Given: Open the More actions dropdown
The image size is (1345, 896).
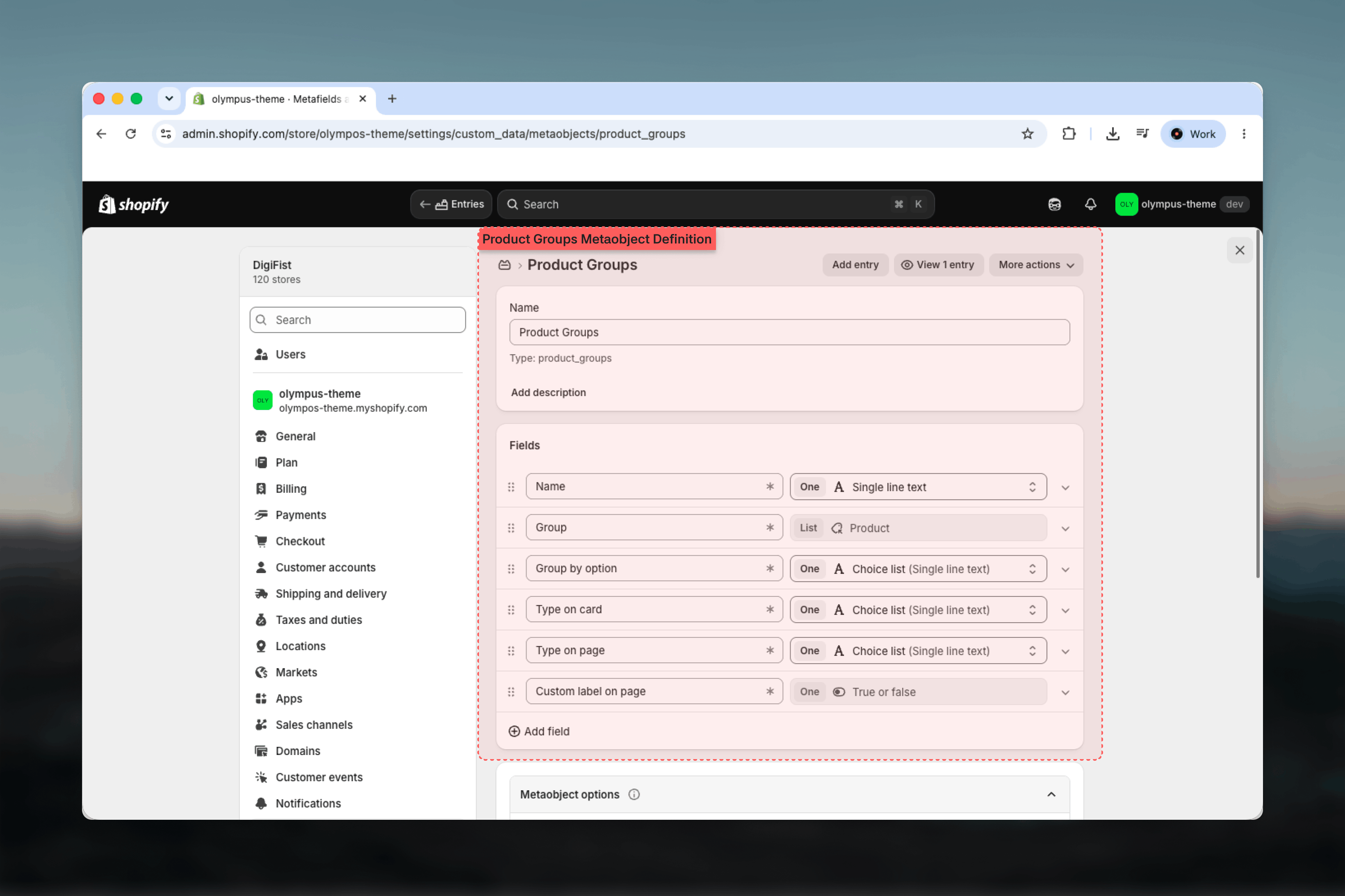Looking at the screenshot, I should click(x=1036, y=265).
